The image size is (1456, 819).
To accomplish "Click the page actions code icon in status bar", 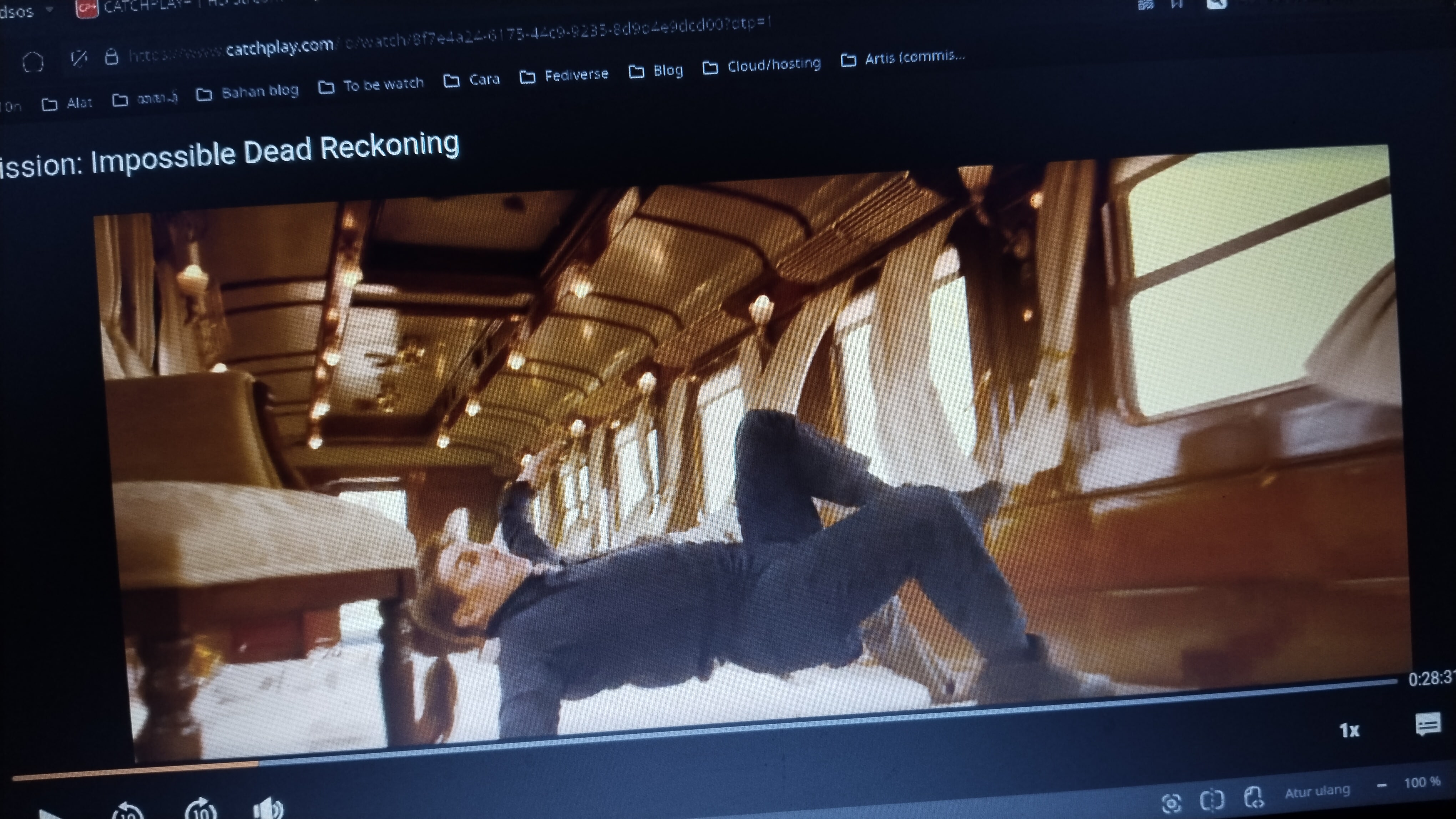I will [1253, 797].
